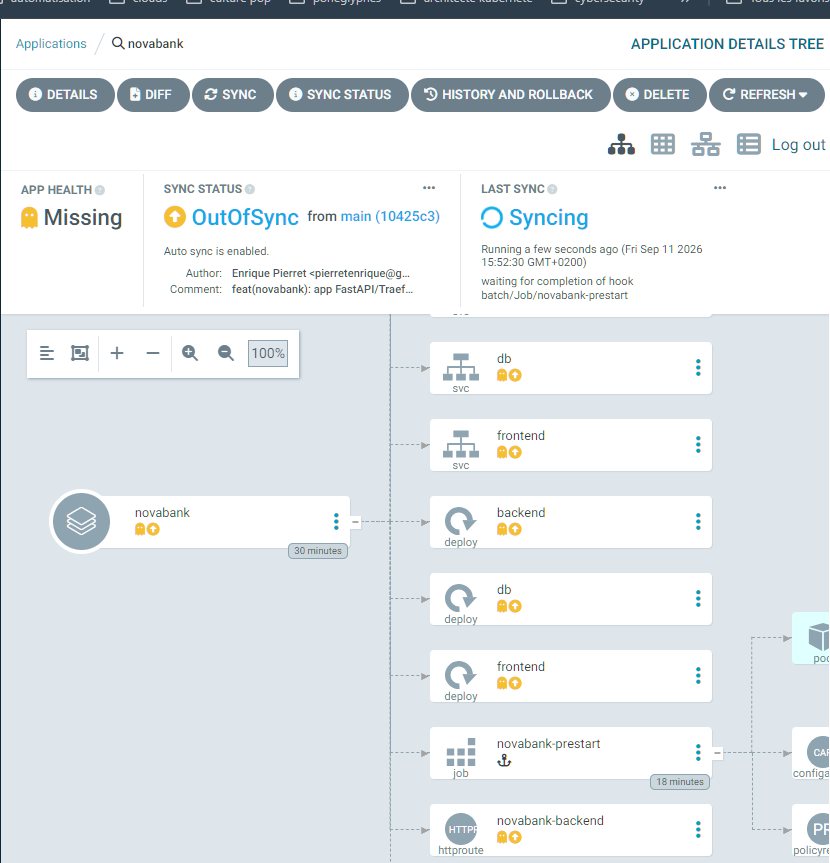
Task: Open the Sync Status three-dot menu
Action: [x=429, y=188]
